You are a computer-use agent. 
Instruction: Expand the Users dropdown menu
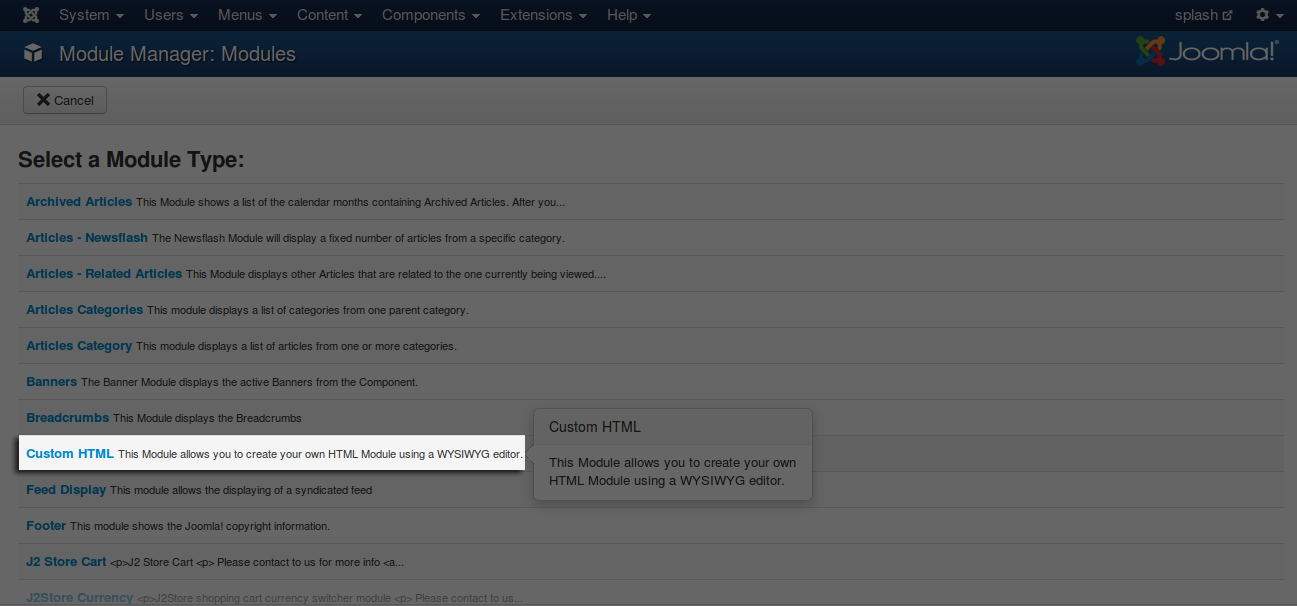point(170,15)
